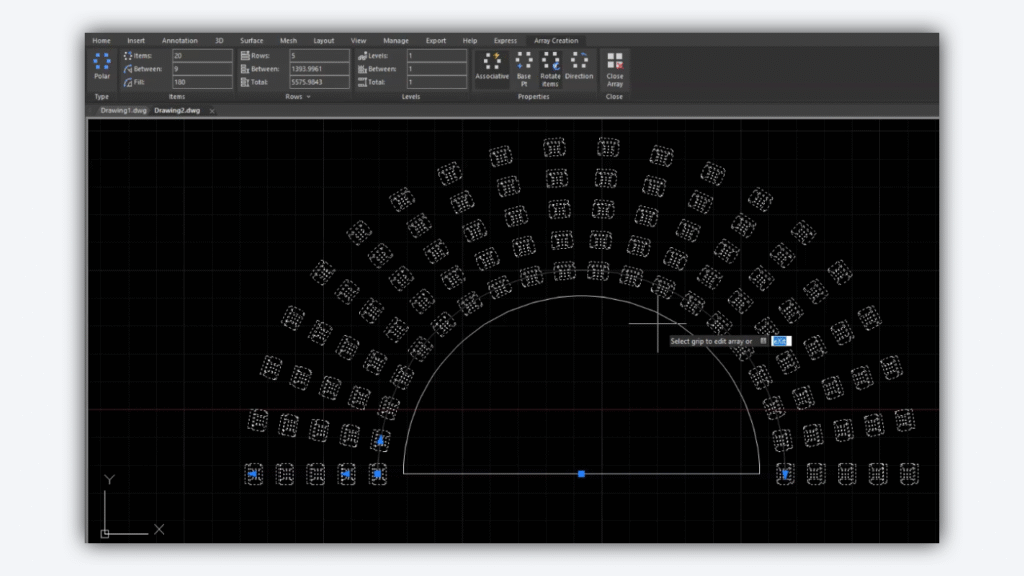Select the Base Pt icon
1024x576 pixels.
pyautogui.click(x=522, y=63)
